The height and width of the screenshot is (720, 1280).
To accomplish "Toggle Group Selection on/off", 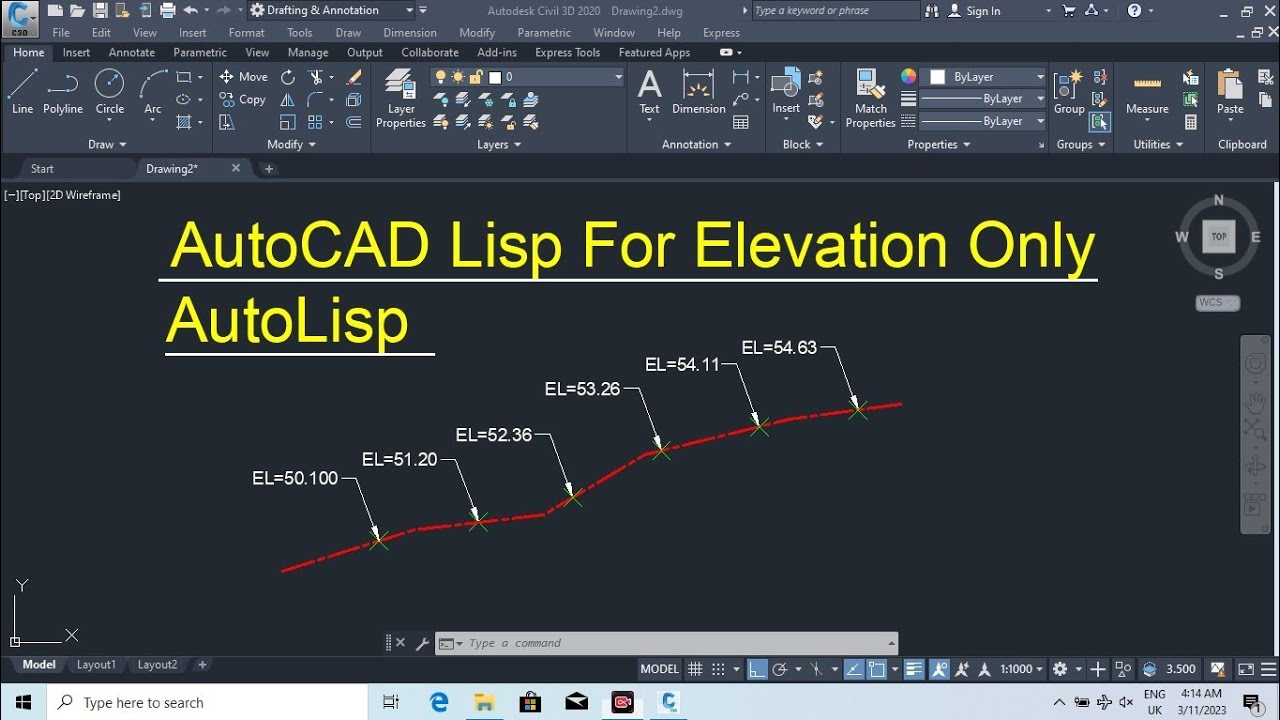I will coord(1100,122).
